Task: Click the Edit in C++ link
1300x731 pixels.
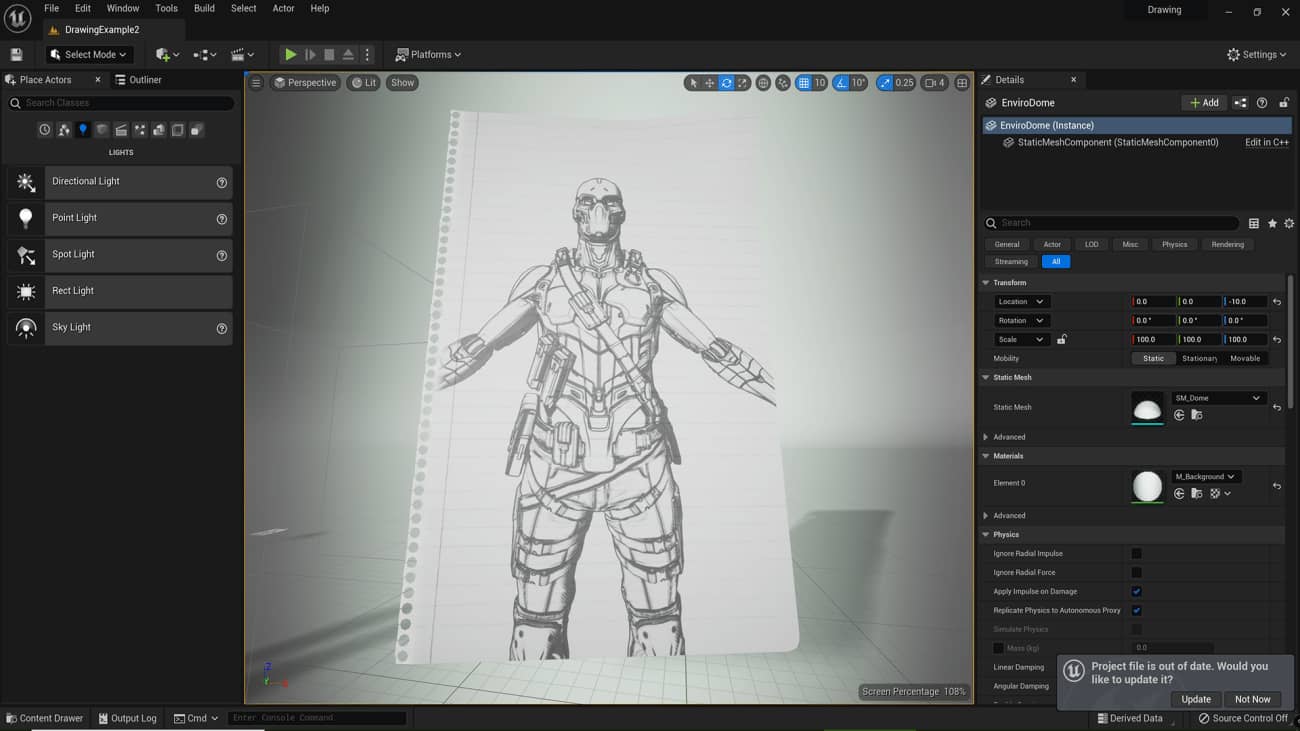Action: [x=1266, y=142]
